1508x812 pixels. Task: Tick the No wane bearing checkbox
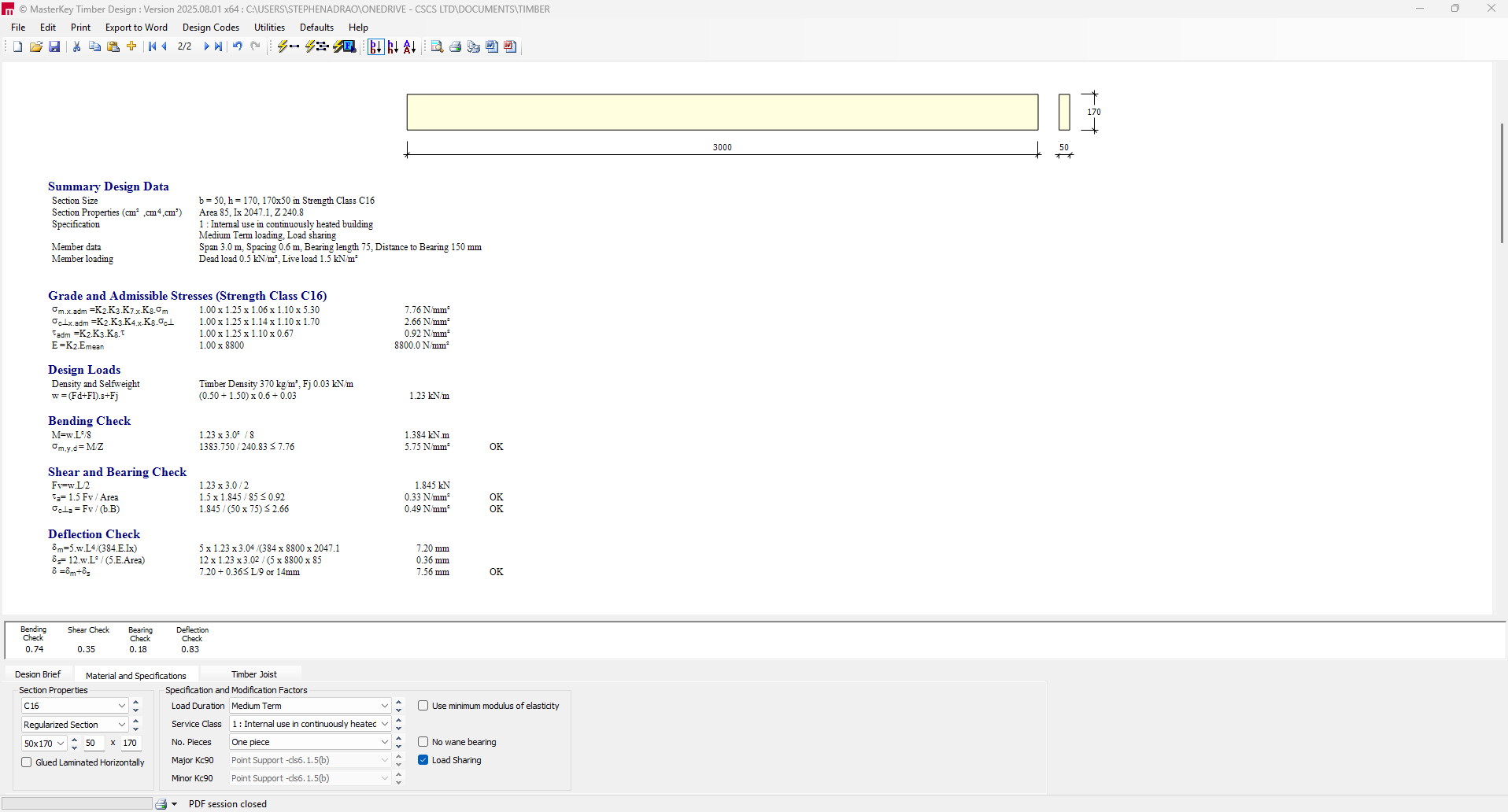point(423,742)
